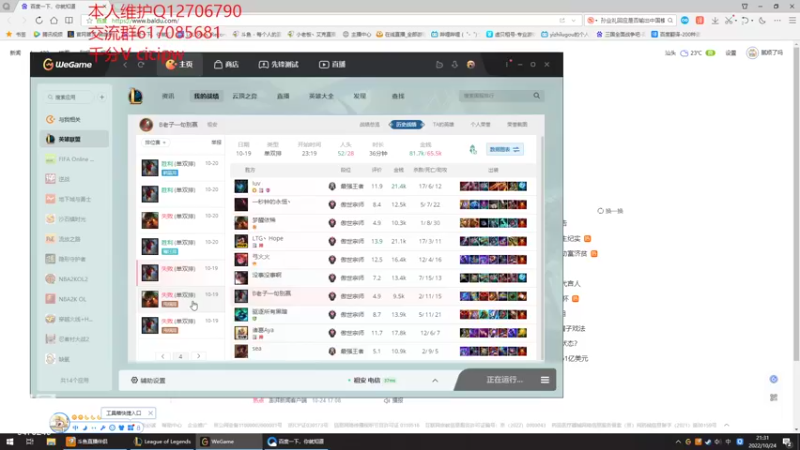Open 设置 on the Baidu page
Image resolution: width=800 pixels, height=450 pixels.
tap(731, 53)
